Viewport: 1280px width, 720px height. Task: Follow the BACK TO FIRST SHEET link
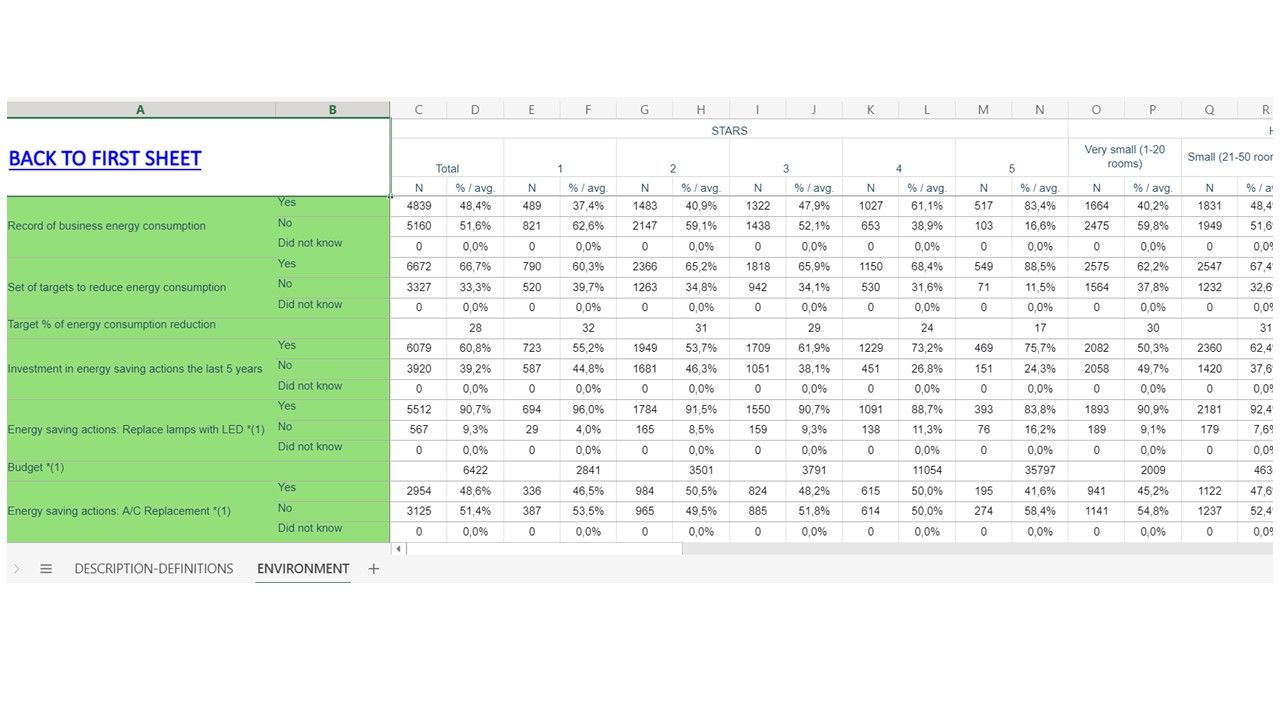[x=105, y=159]
